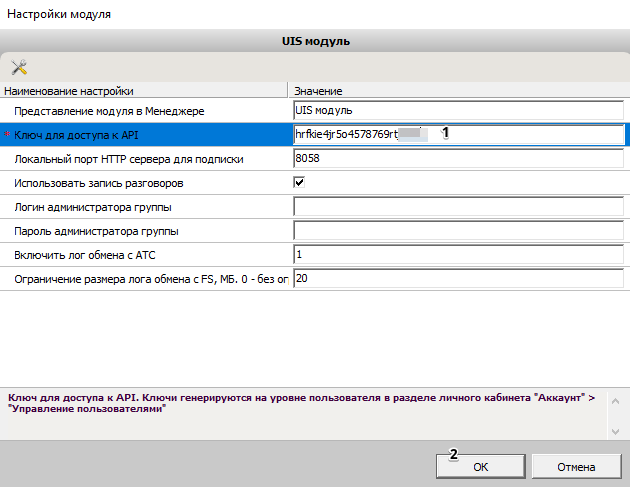
Task: Select the 'Ключ для доступа к API' row label
Action: click(x=76, y=135)
